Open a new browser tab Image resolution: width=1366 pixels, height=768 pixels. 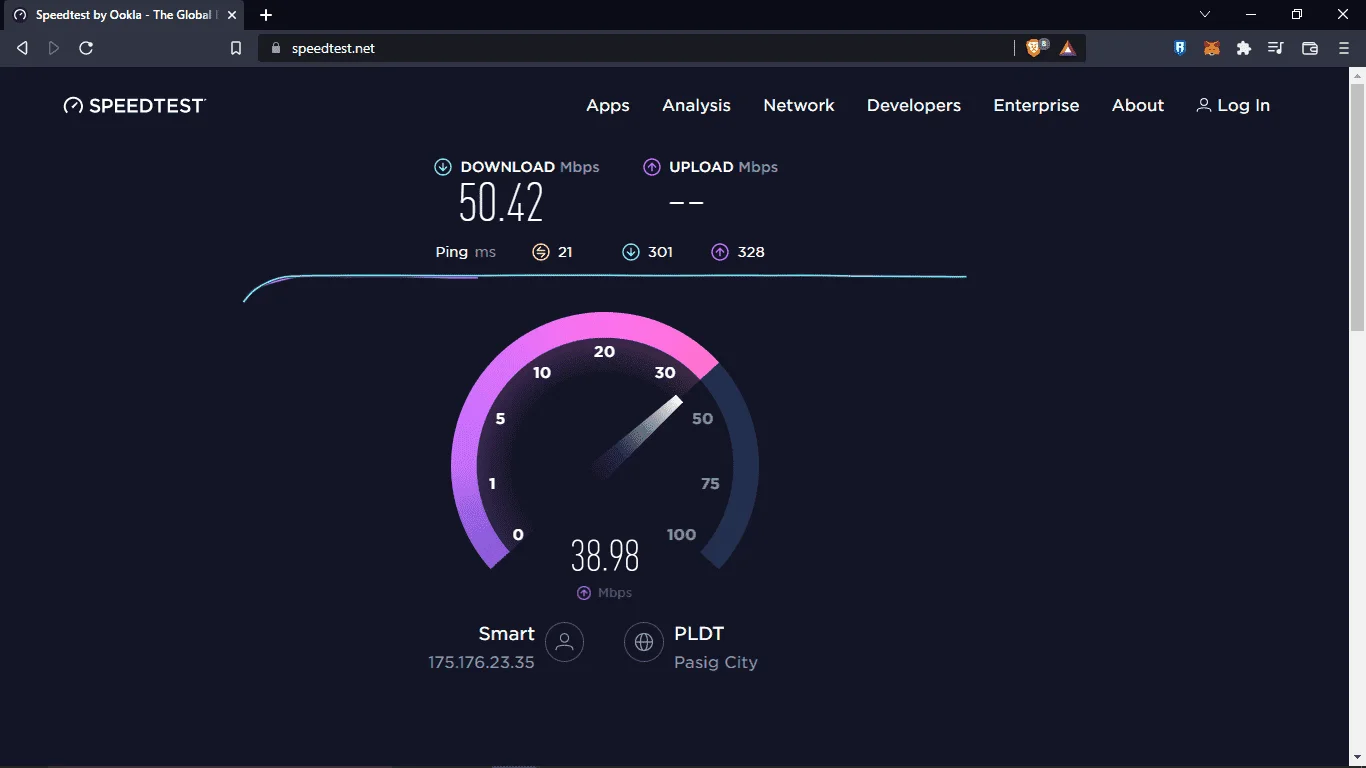tap(266, 15)
